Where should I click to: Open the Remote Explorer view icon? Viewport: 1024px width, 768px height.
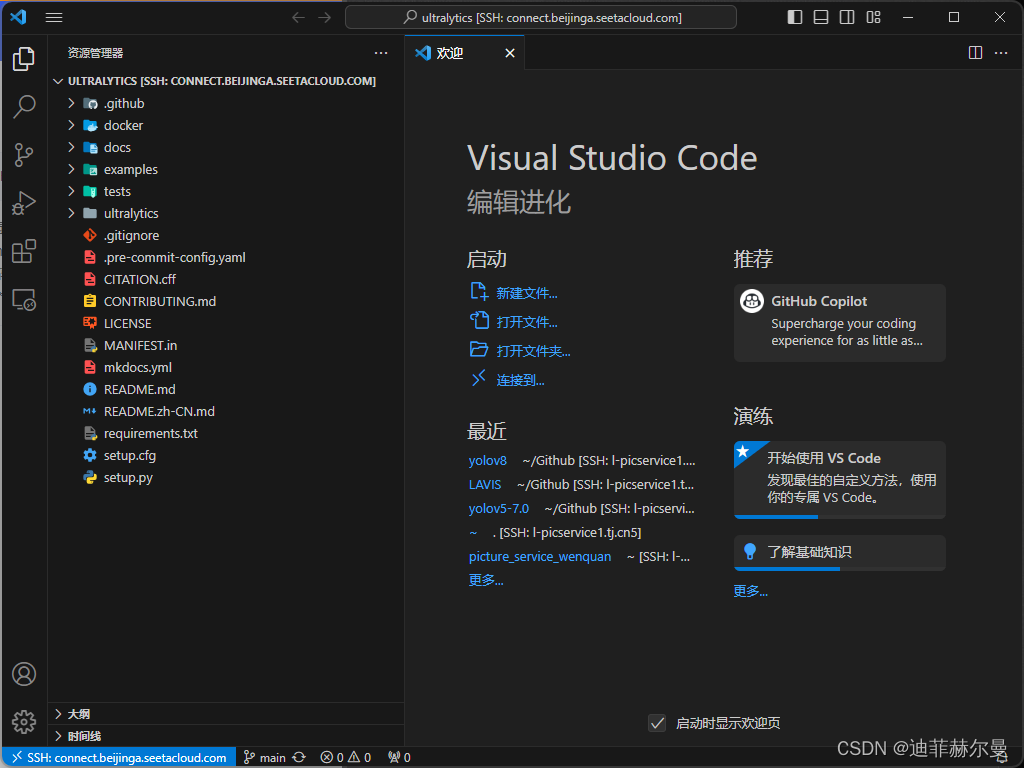coord(24,300)
